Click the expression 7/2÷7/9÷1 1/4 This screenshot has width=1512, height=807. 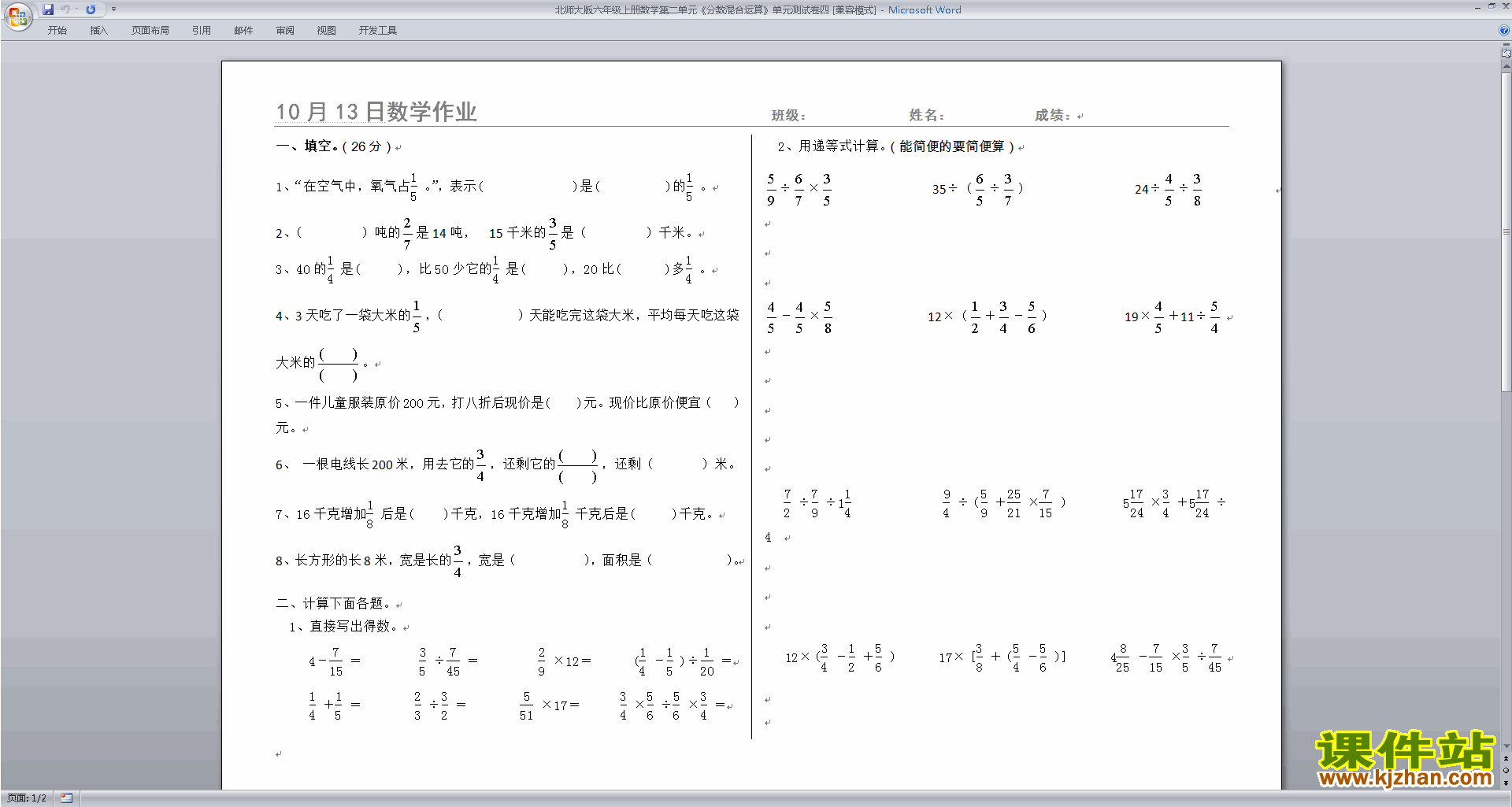(817, 503)
